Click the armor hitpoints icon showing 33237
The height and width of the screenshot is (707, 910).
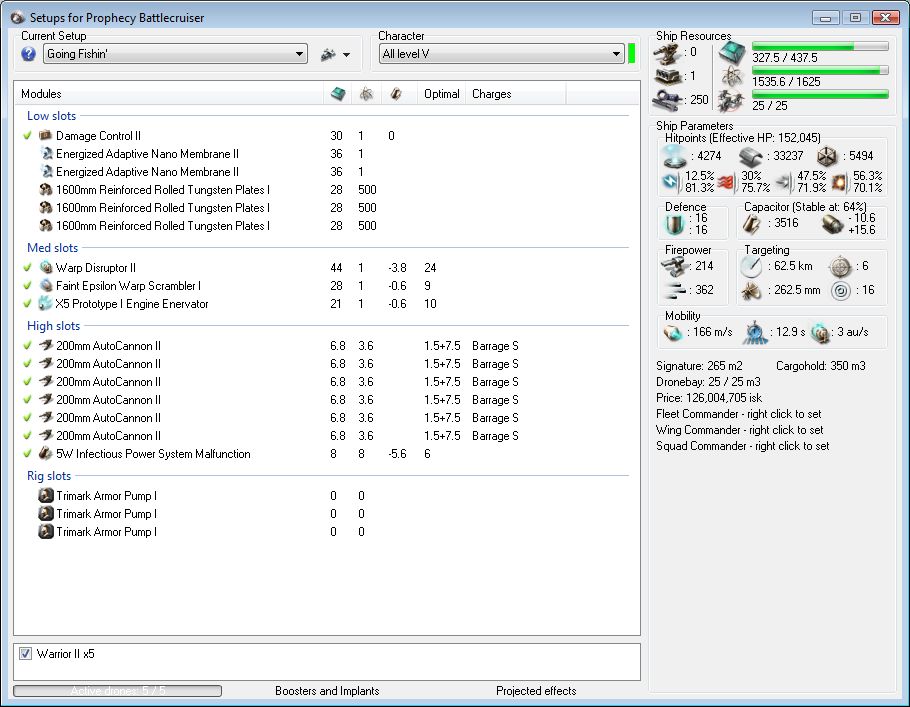pos(750,156)
